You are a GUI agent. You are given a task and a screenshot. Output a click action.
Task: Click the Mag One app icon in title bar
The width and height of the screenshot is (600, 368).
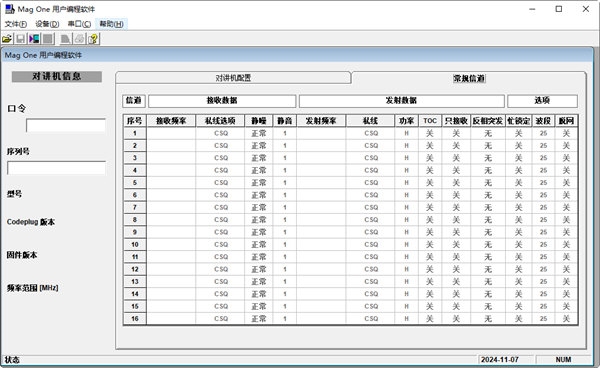(9, 9)
